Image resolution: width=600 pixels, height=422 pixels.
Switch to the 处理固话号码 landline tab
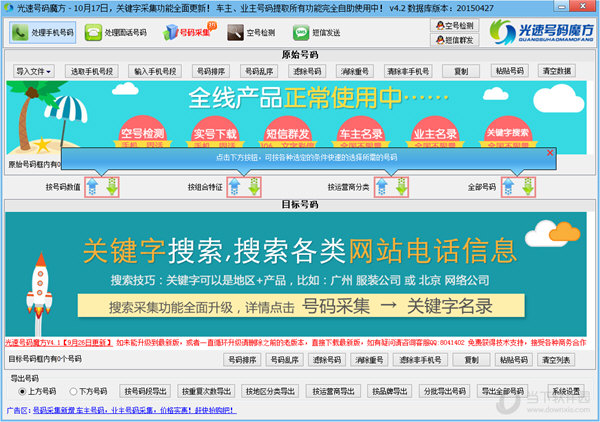116,33
